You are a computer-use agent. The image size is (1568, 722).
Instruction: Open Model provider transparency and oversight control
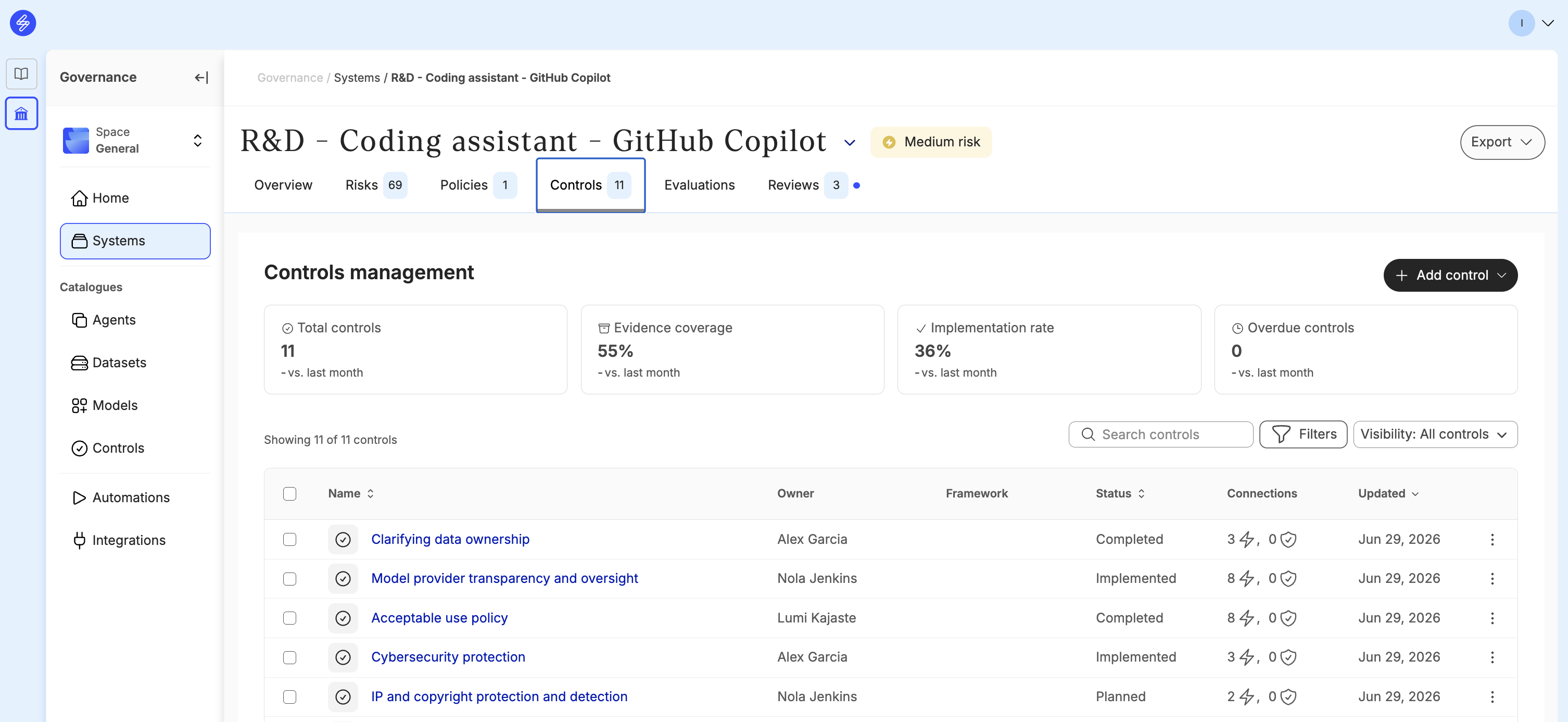coord(504,578)
